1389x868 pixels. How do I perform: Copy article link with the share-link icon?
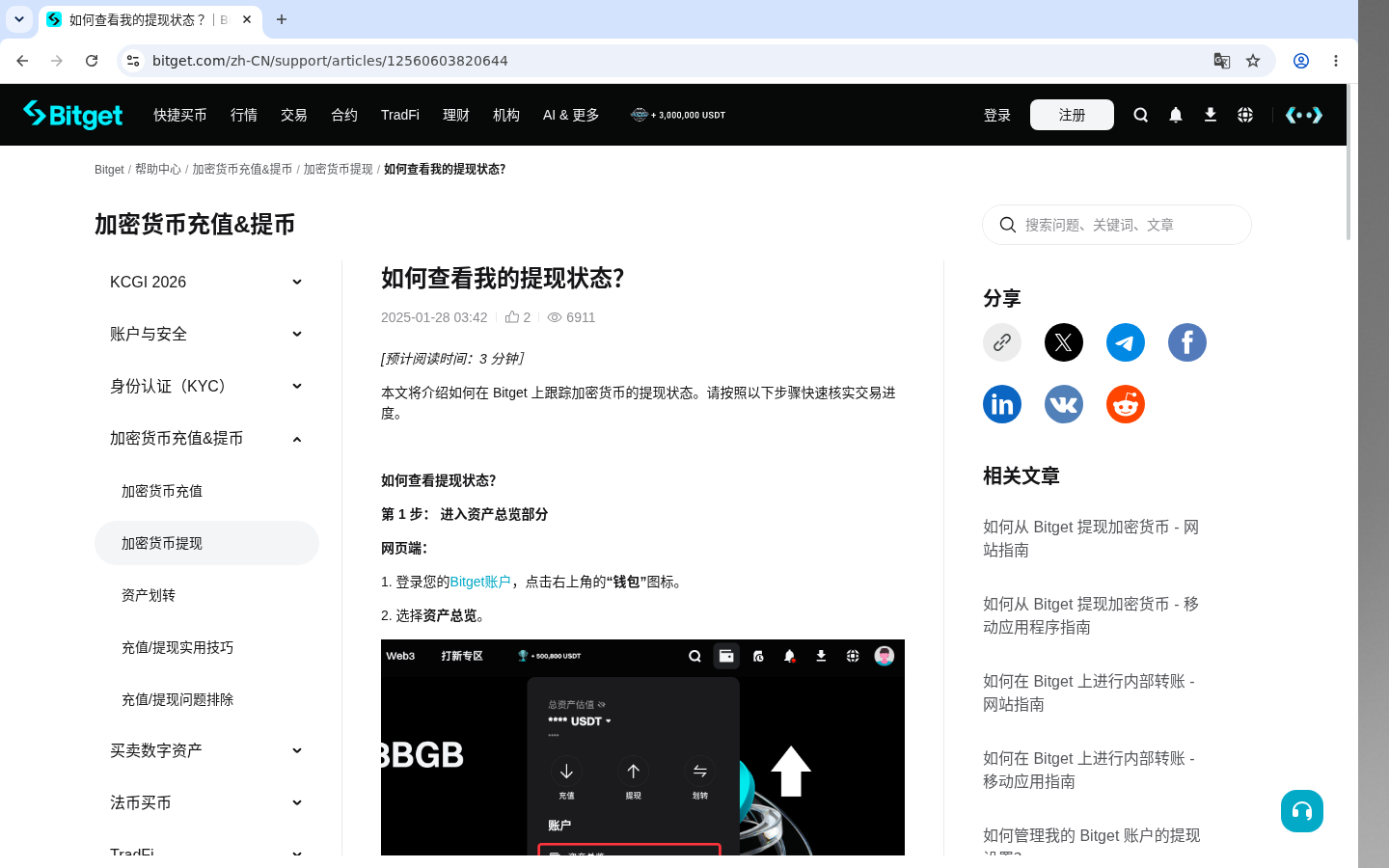point(1001,342)
